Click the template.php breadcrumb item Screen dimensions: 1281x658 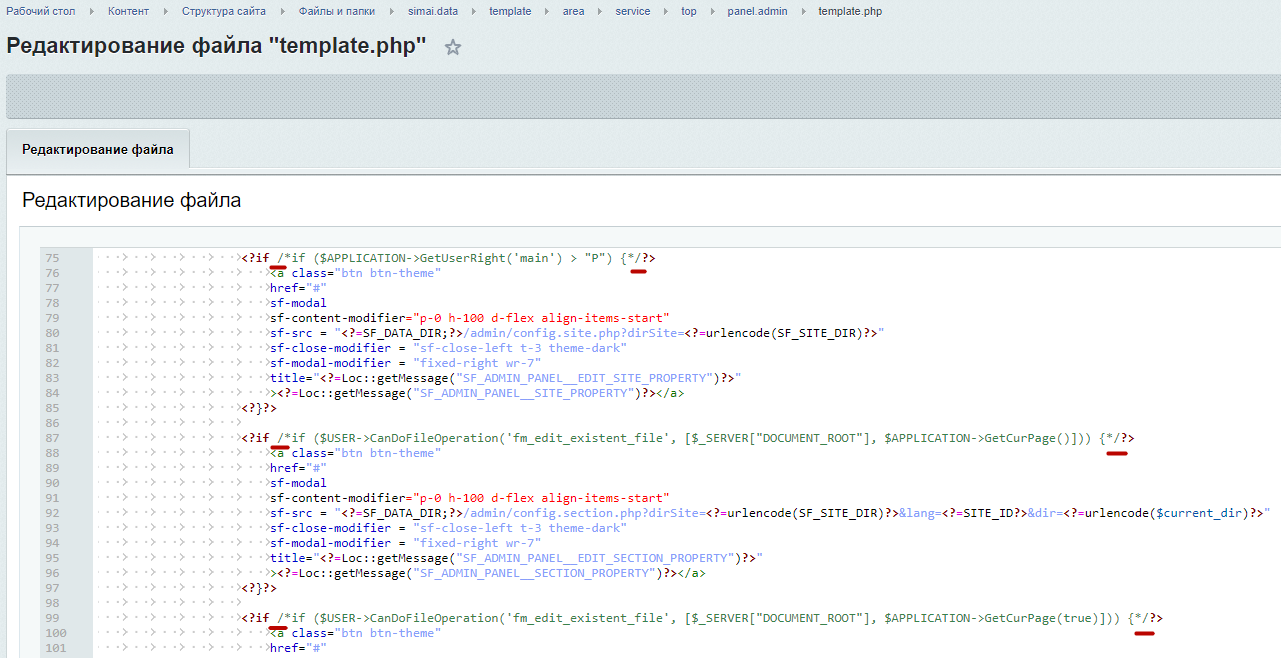(850, 11)
